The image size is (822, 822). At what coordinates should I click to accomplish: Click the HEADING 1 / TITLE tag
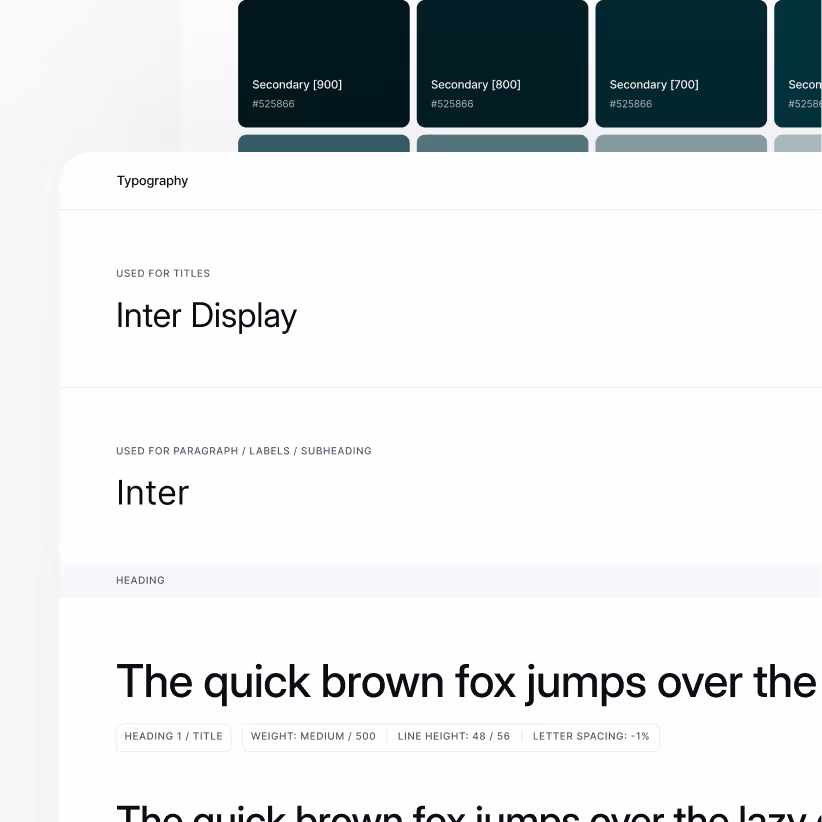[173, 737]
